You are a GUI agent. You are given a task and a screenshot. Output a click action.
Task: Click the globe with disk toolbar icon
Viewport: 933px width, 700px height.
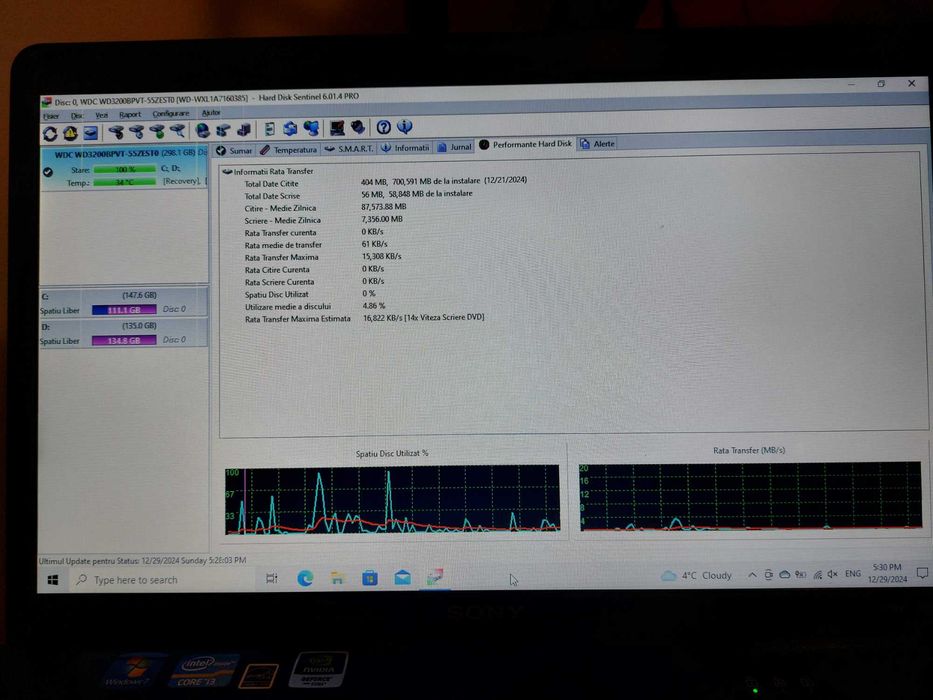pos(203,130)
